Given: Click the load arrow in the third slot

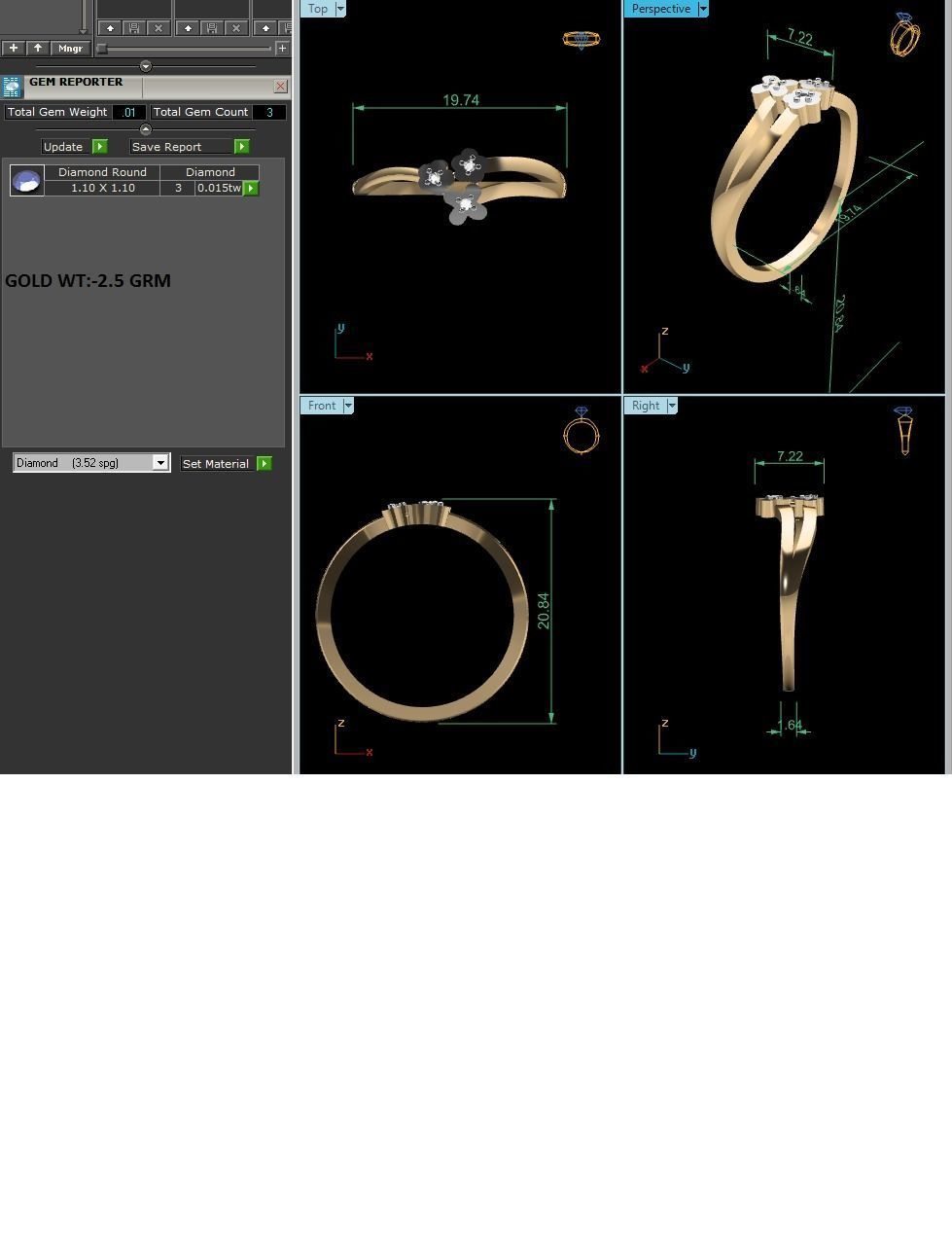Looking at the screenshot, I should (265, 28).
